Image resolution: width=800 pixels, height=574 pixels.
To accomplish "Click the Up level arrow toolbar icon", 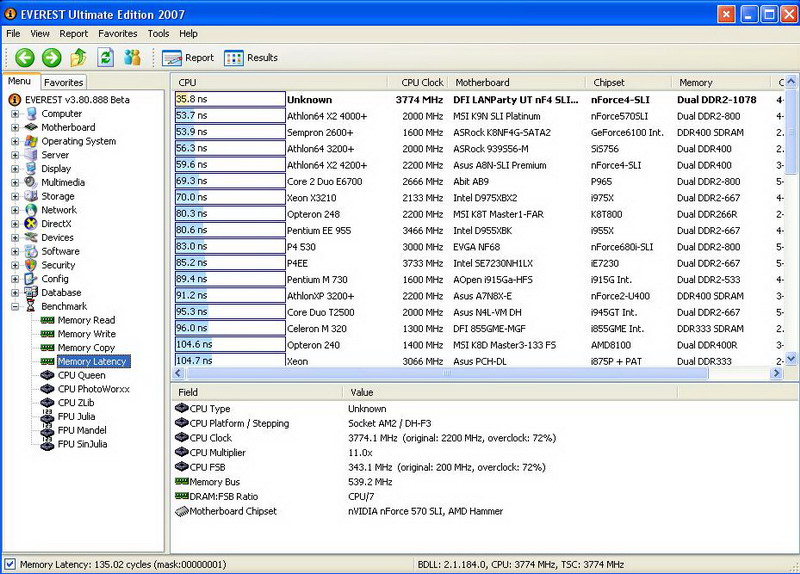I will tap(79, 58).
